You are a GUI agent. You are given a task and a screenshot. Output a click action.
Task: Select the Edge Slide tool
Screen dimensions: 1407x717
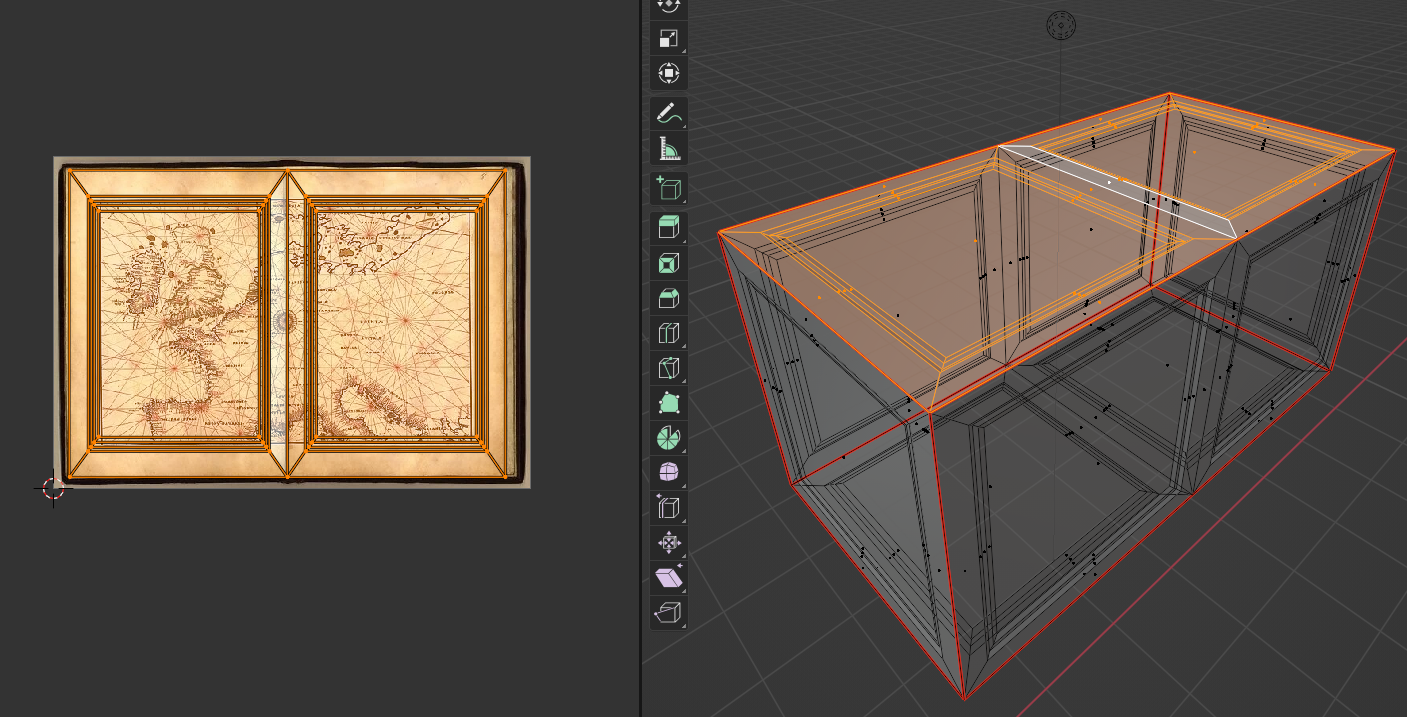click(x=669, y=508)
